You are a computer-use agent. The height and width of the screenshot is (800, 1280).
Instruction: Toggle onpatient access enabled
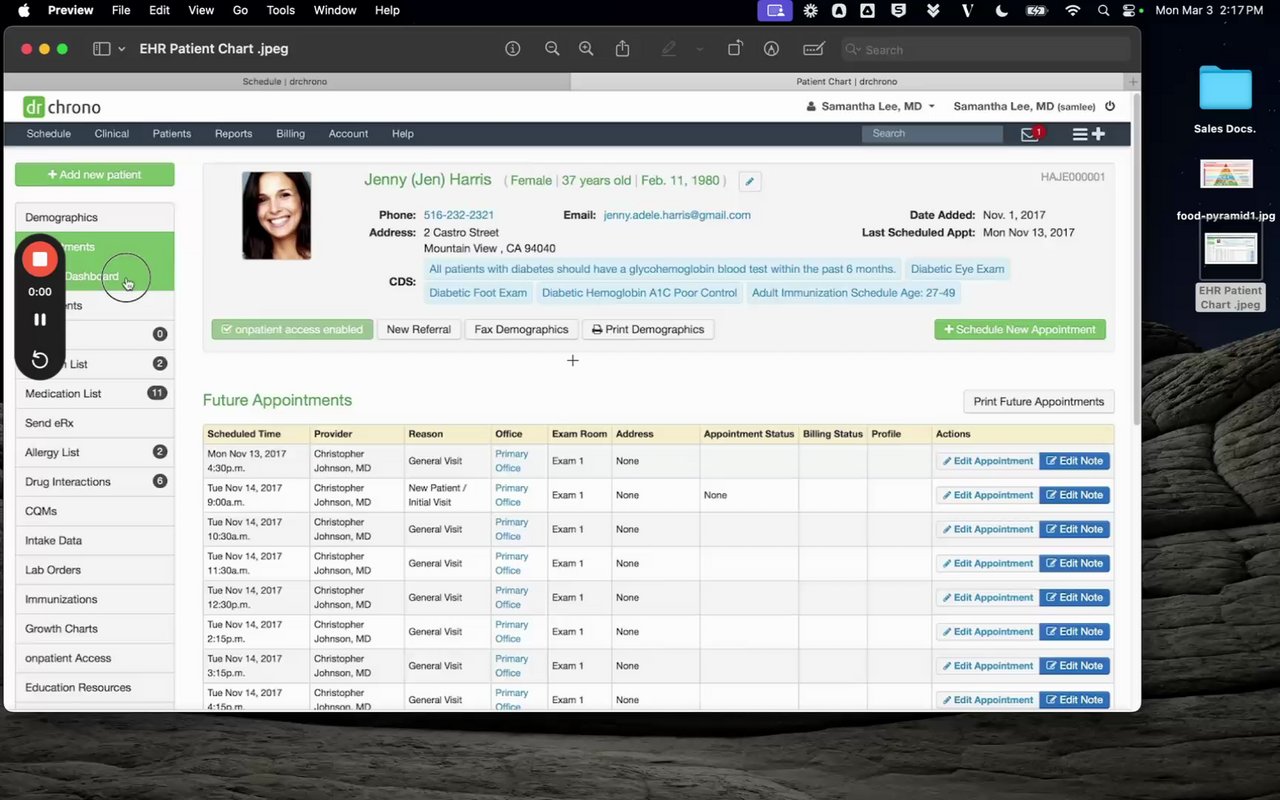click(292, 329)
